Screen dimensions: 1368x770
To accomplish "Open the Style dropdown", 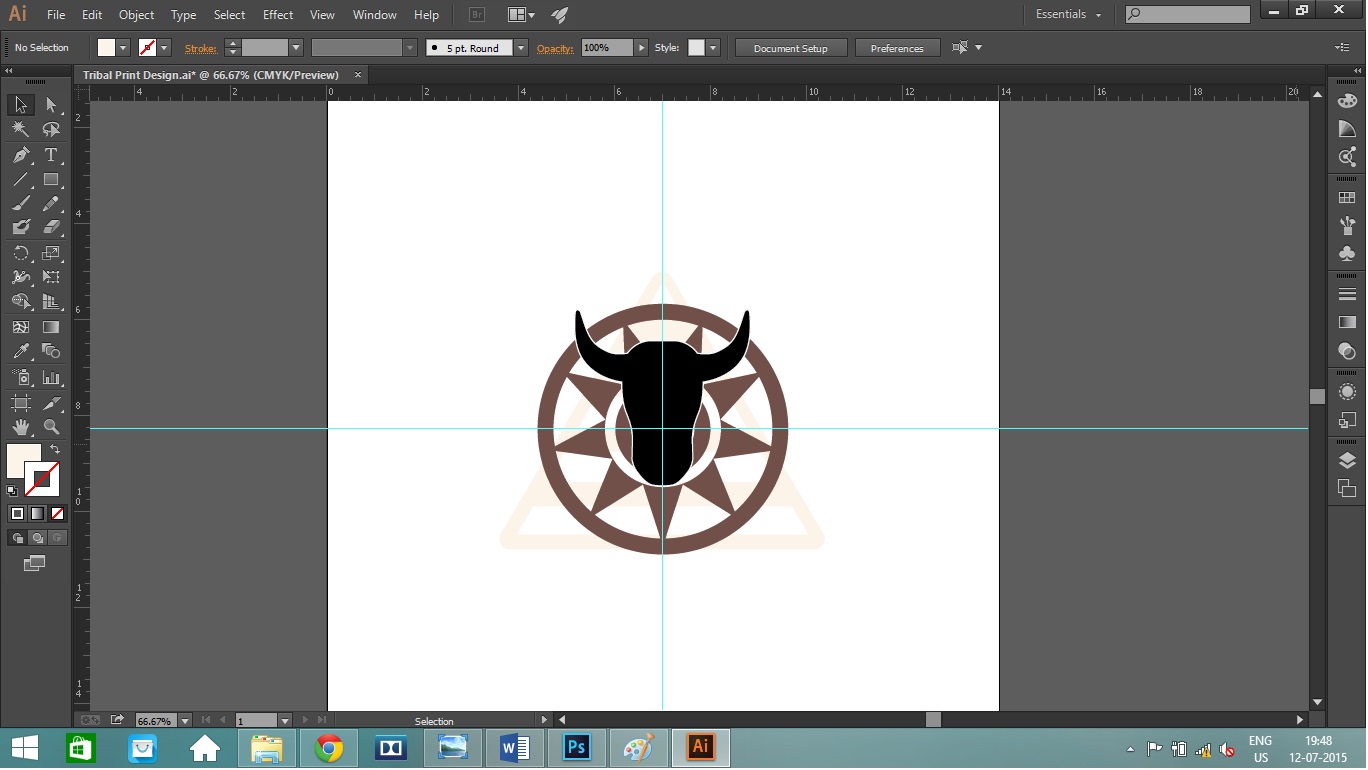I will 712,48.
